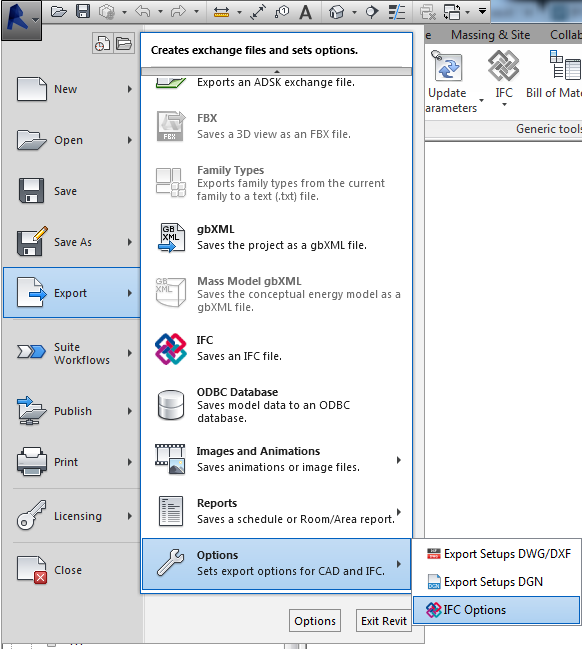
Task: Choose Export Setups DWG/DXF
Action: [497, 554]
